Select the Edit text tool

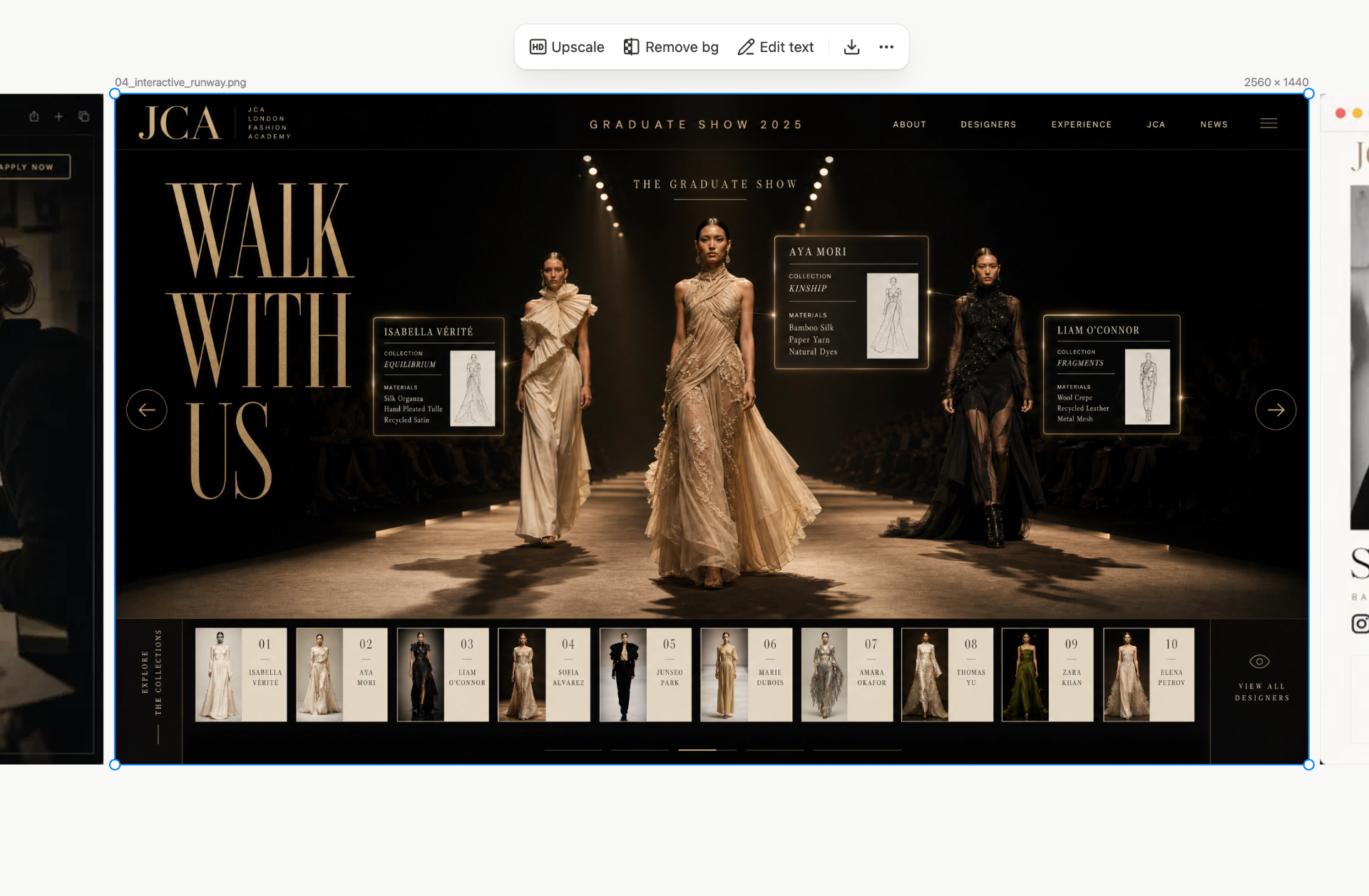click(x=775, y=47)
